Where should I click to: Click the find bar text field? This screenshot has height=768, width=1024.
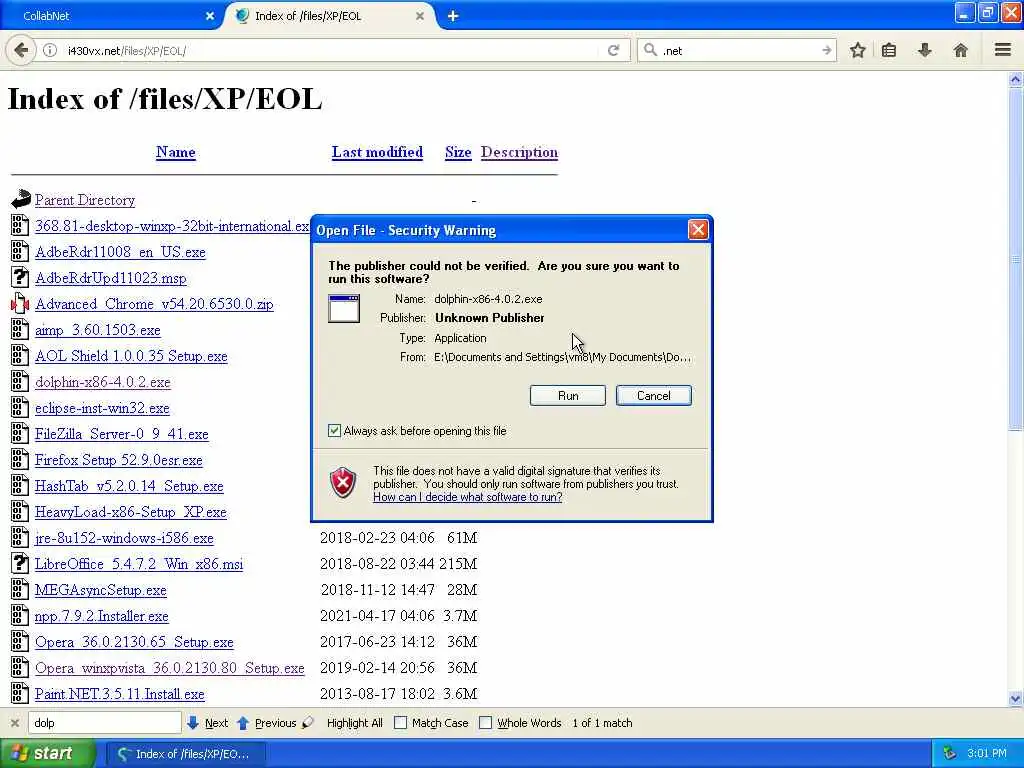[x=104, y=723]
